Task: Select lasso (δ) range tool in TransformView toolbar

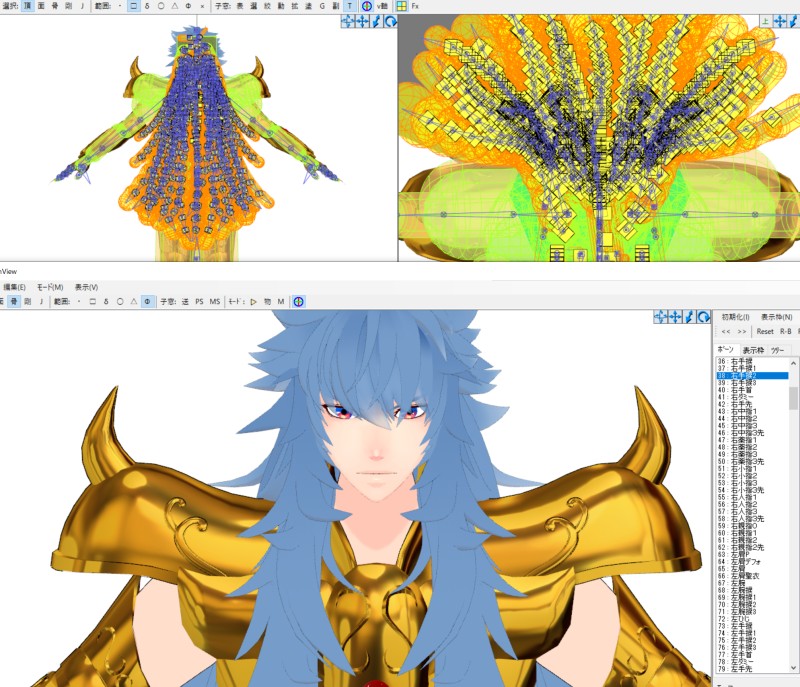Action: coord(106,301)
